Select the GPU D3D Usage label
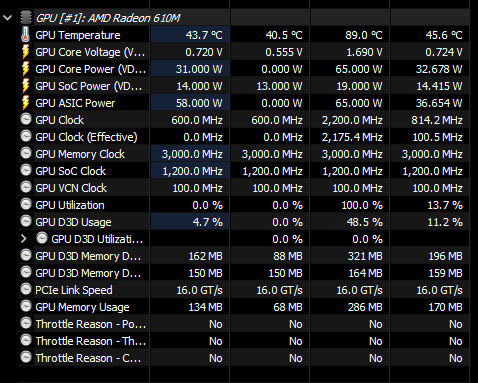 (x=73, y=222)
